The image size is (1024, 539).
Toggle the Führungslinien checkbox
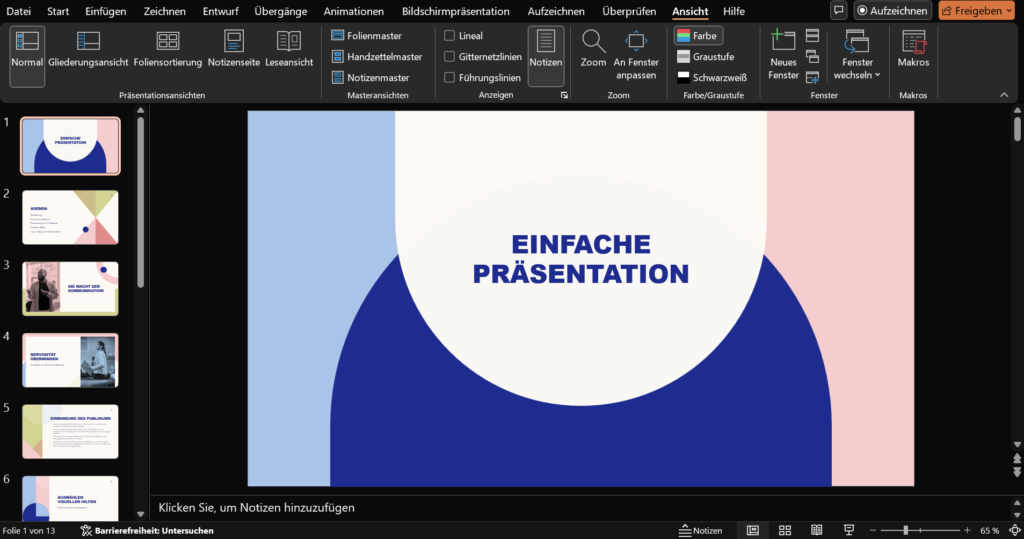(x=450, y=78)
